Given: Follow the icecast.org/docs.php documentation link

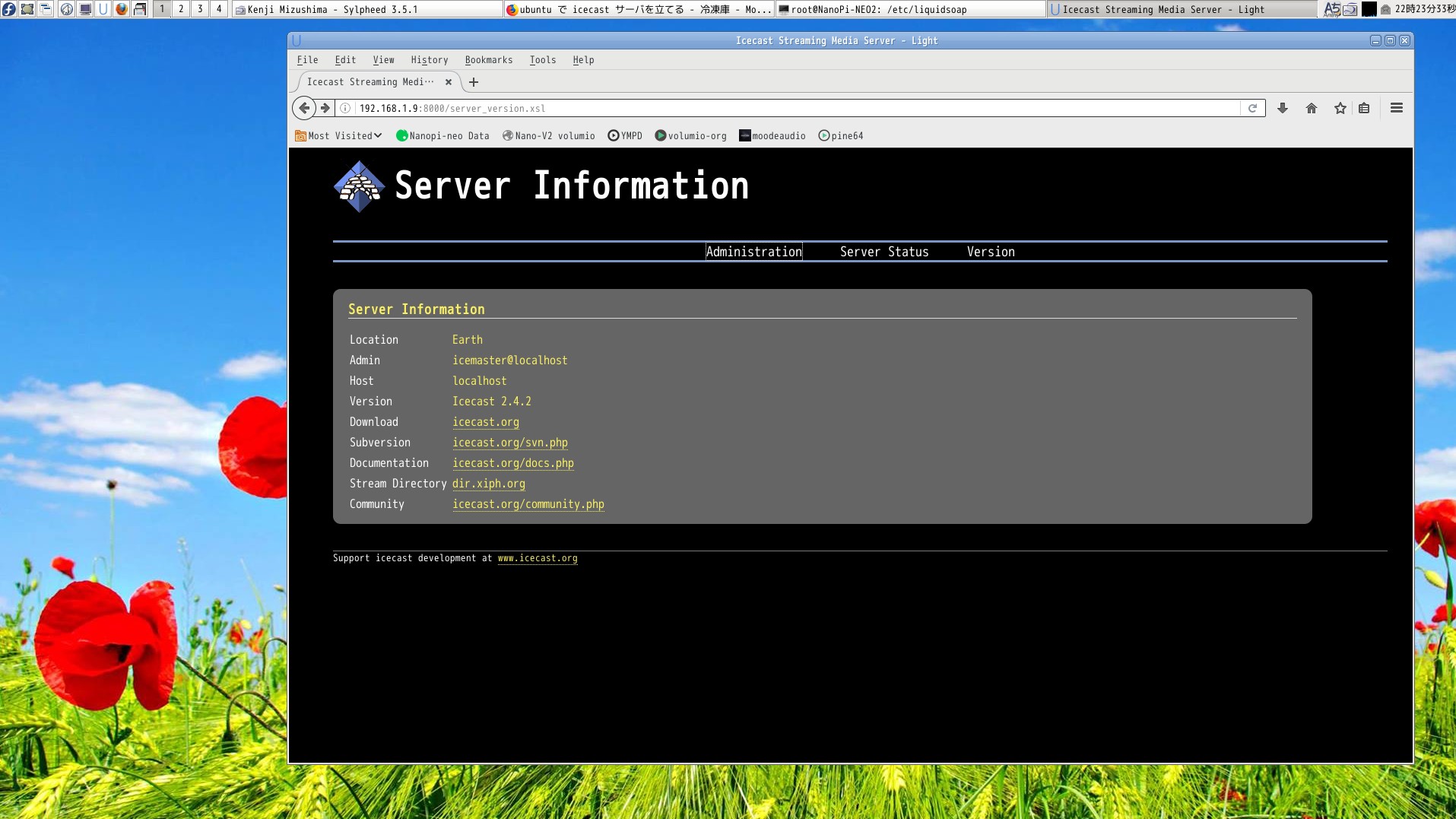Looking at the screenshot, I should point(513,463).
